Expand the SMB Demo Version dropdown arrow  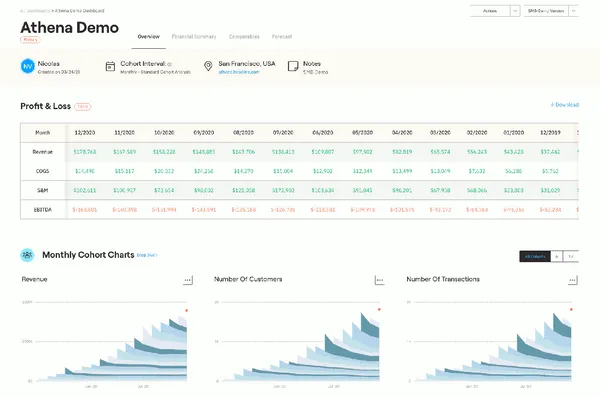(573, 11)
